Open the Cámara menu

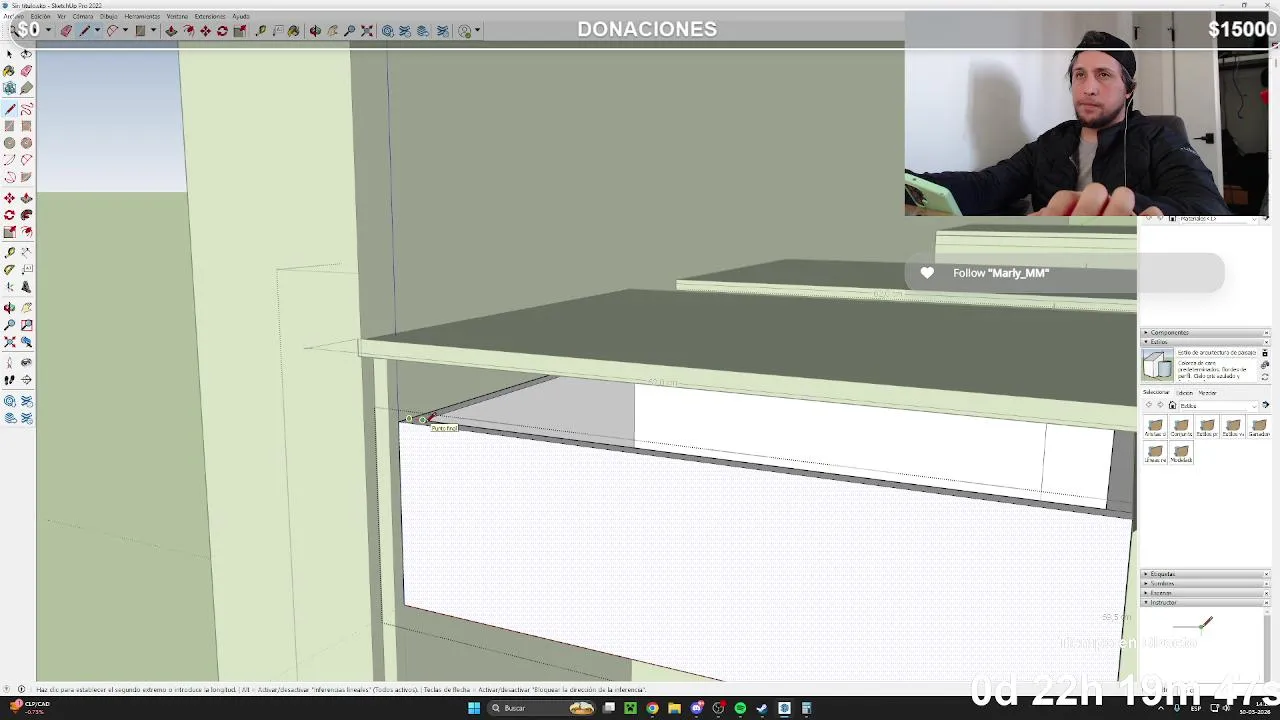pyautogui.click(x=82, y=17)
